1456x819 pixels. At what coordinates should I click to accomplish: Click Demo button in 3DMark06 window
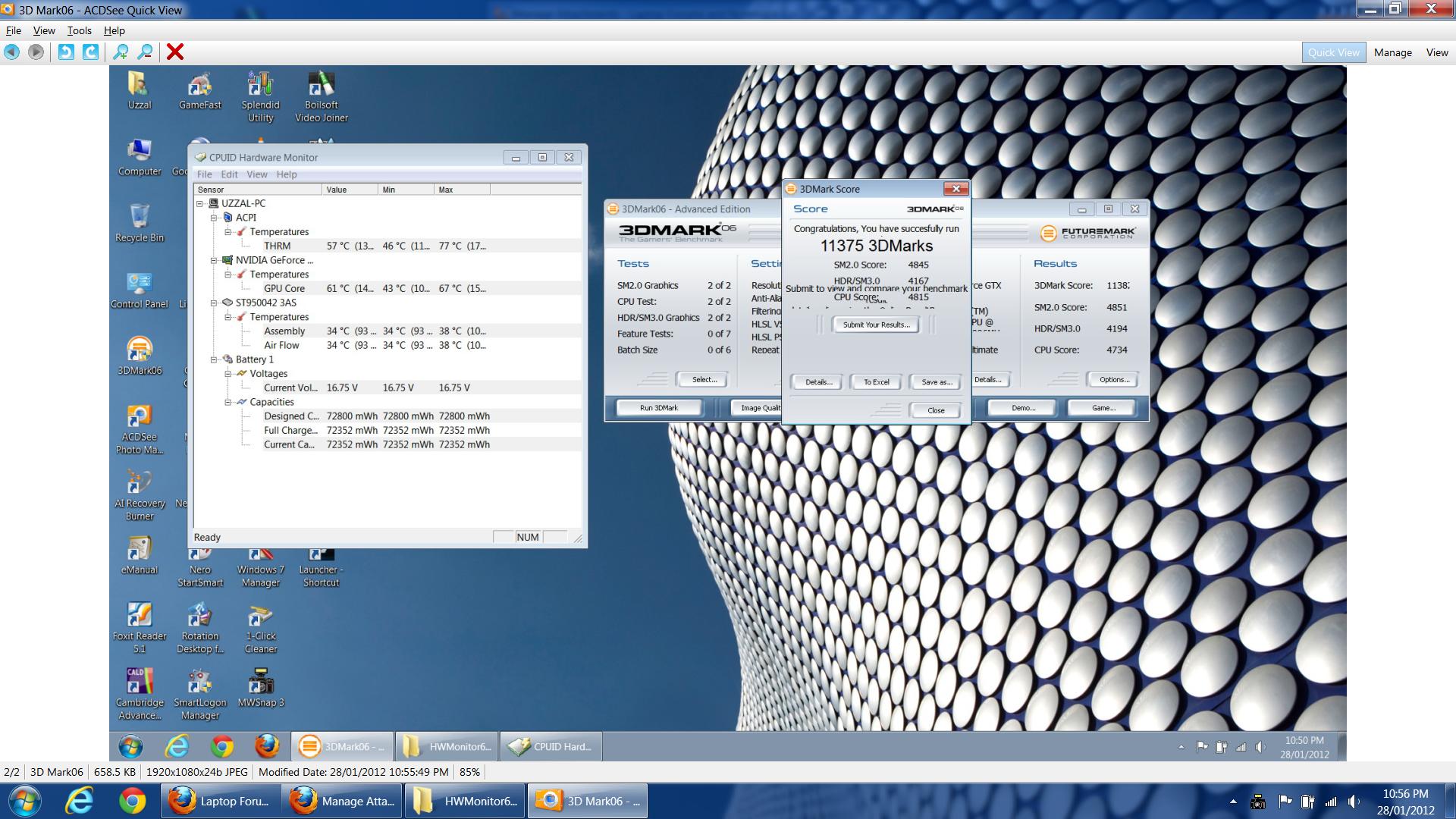[1023, 408]
